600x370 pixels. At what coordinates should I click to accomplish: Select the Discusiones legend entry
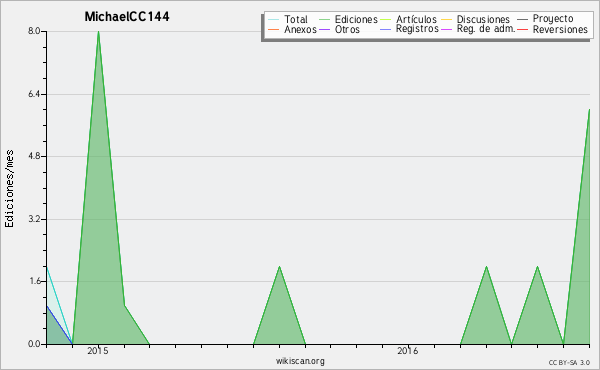click(x=483, y=19)
